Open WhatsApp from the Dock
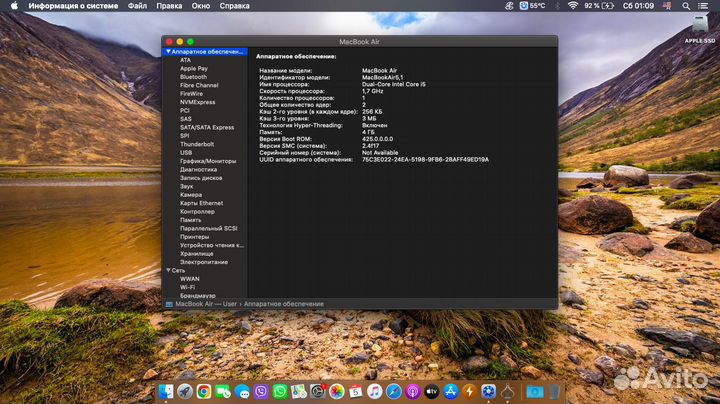The width and height of the screenshot is (720, 404). [x=280, y=392]
